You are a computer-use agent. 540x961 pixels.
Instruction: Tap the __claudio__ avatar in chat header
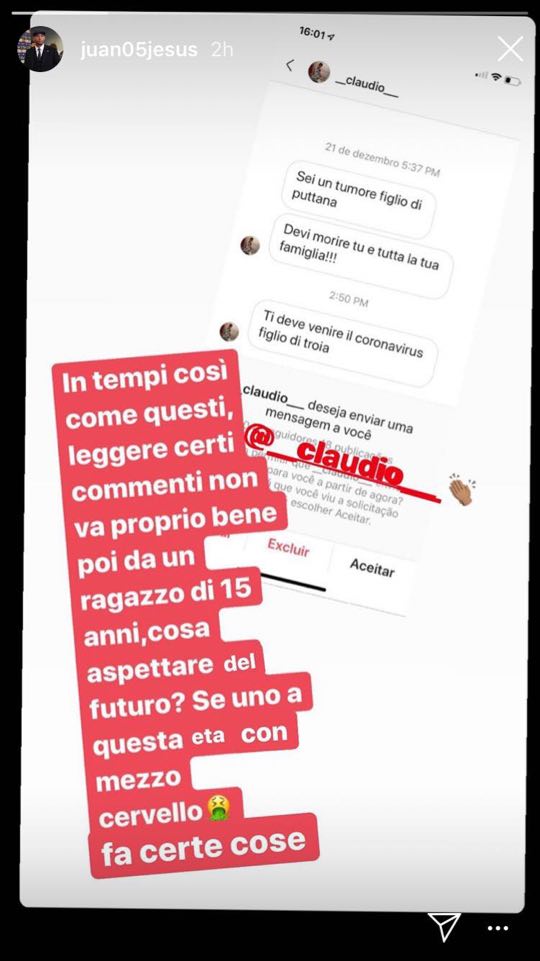(319, 72)
